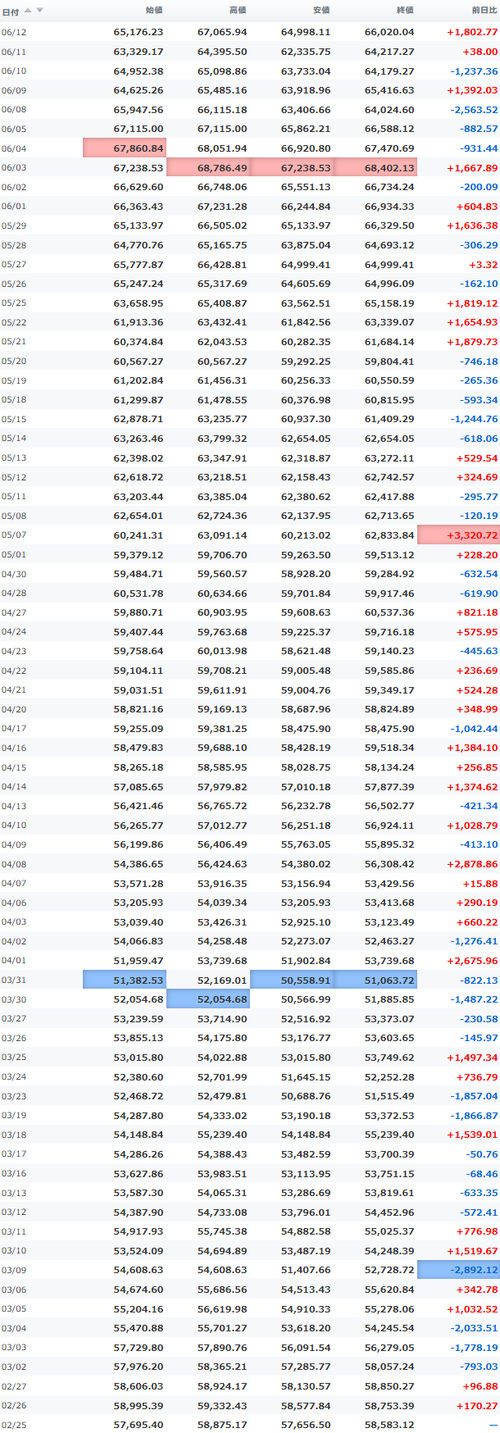
Task: Select the highlighted change -2,892.12
Action: pos(459,1272)
